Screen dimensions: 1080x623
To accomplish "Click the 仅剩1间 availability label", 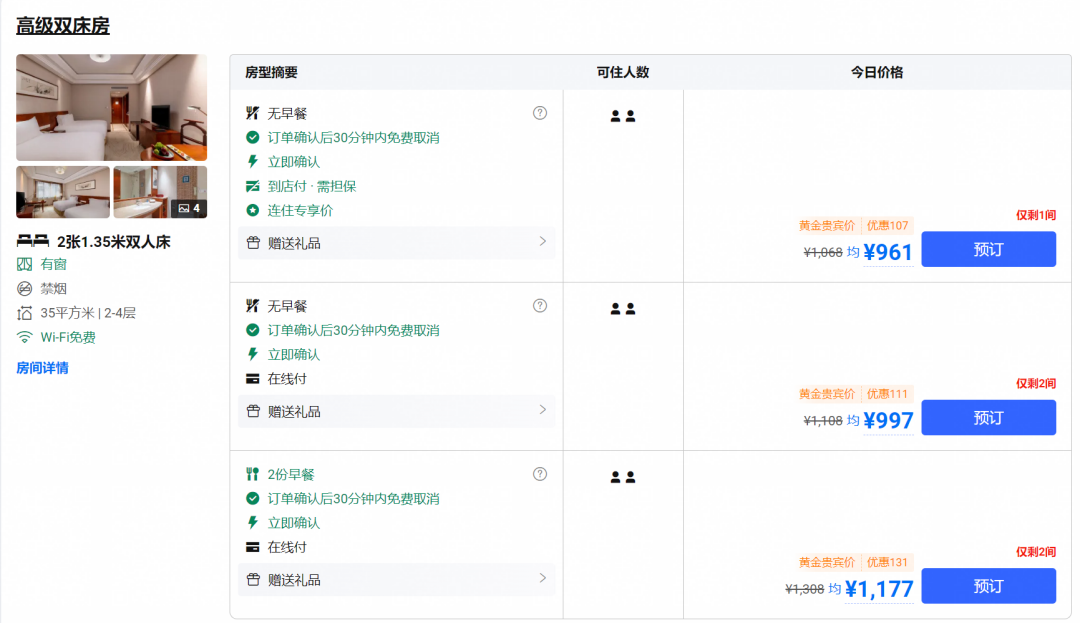I will [x=1036, y=215].
